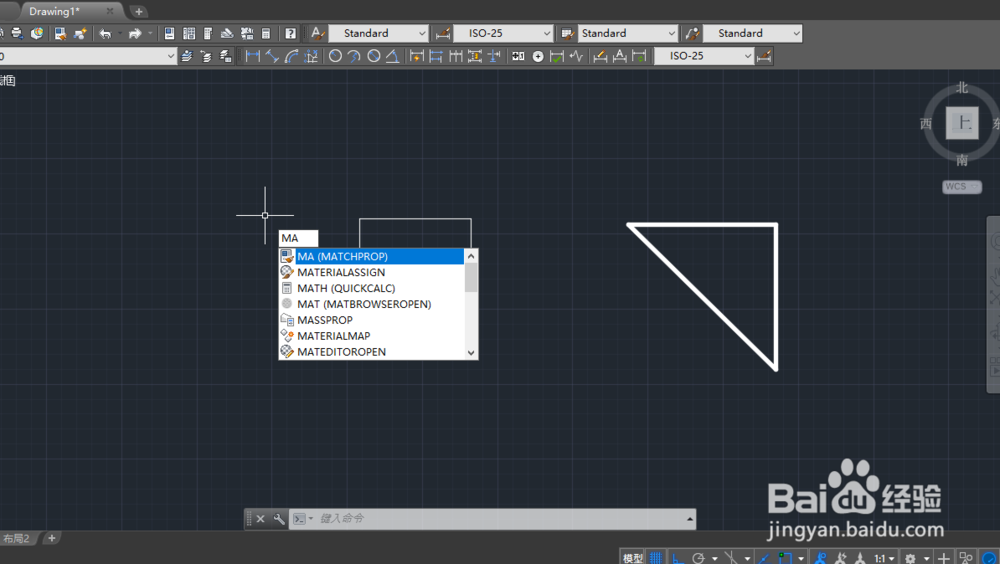The image size is (1000, 564).
Task: Expand the 1:1 annotation scale dropdown
Action: [892, 558]
